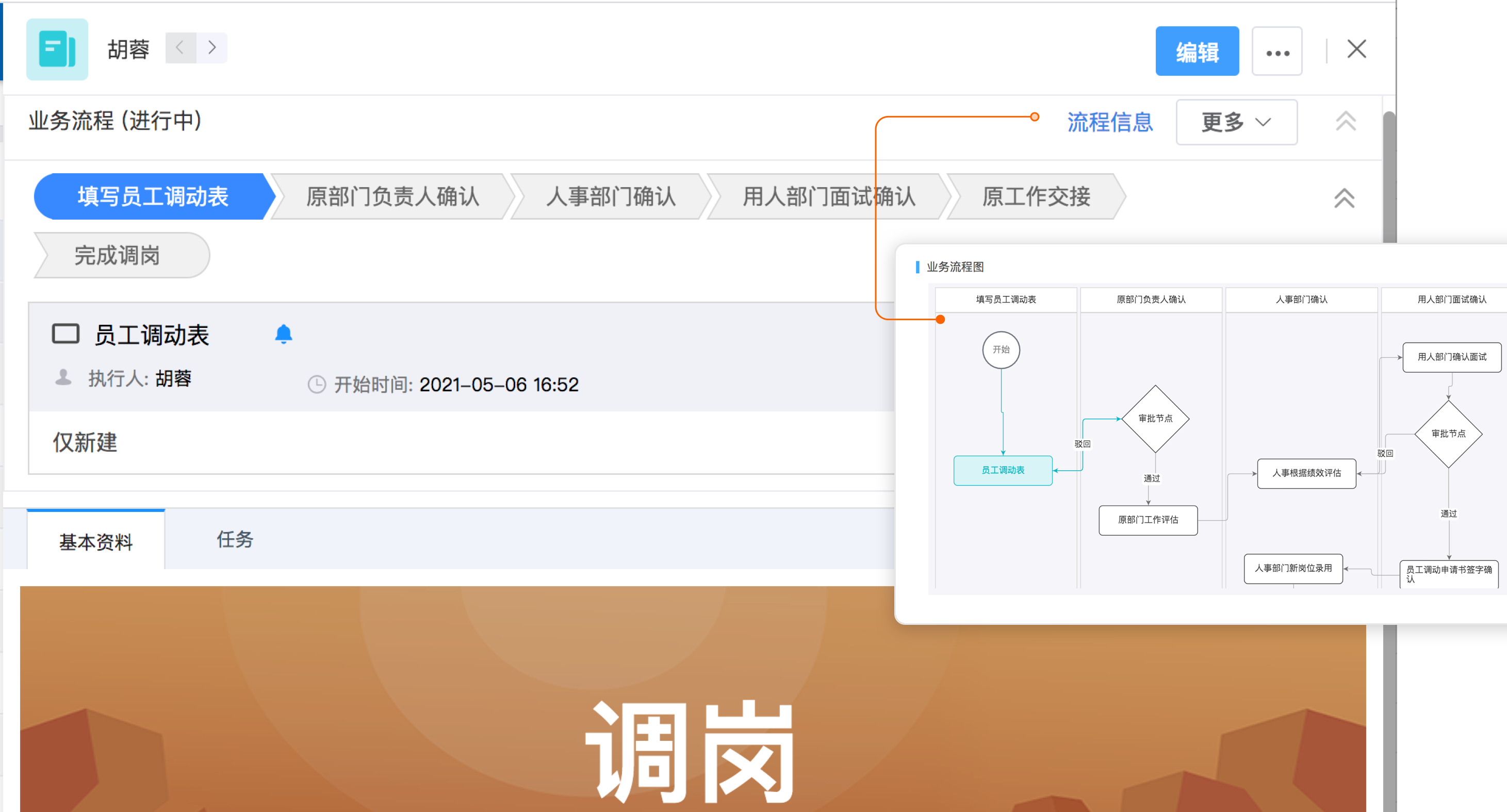Click the 审批节点 diamond under 原部门负责人确认
This screenshot has height=812, width=1507.
(x=1155, y=419)
